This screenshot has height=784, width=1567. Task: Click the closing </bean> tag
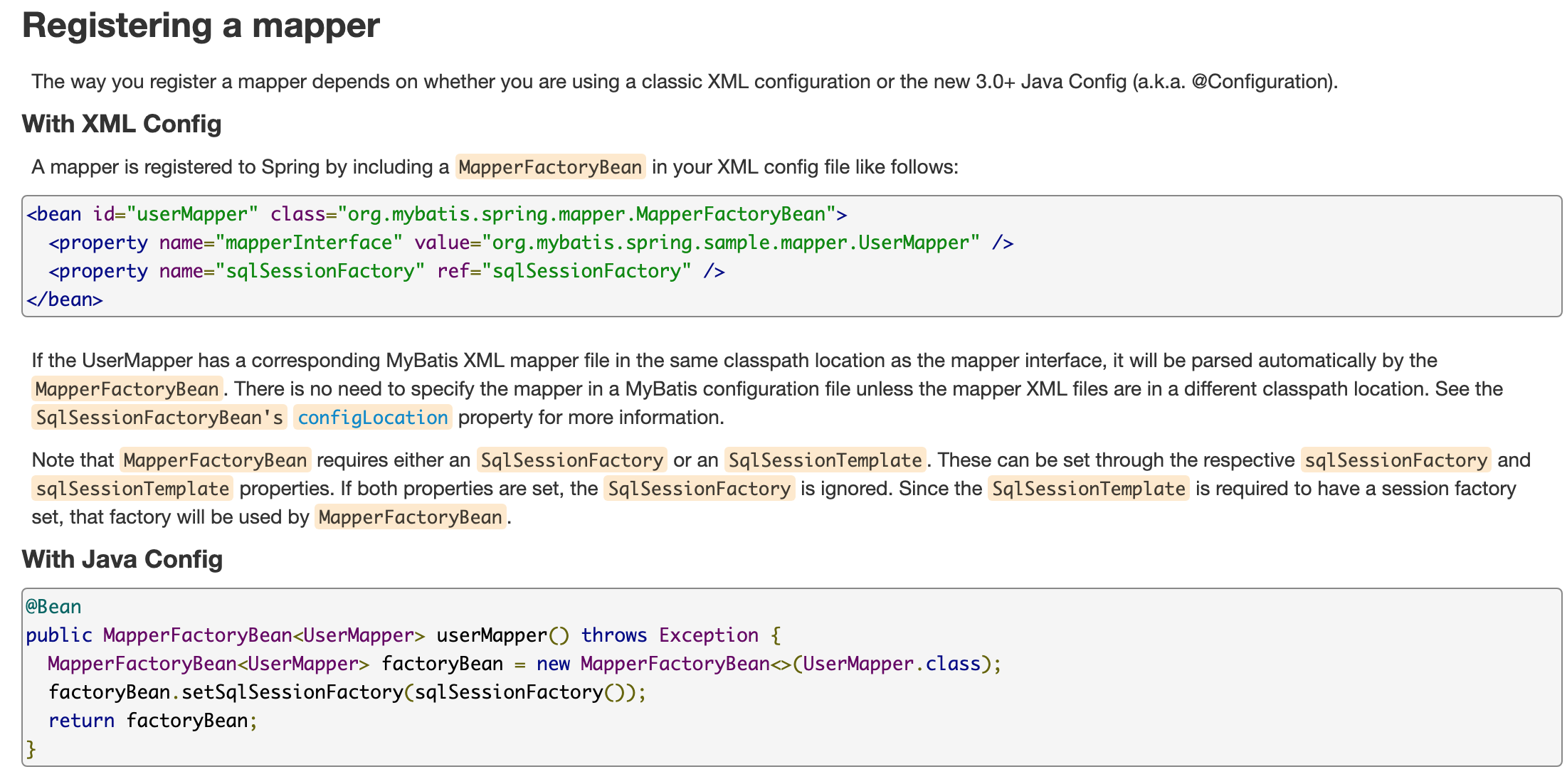(x=65, y=300)
